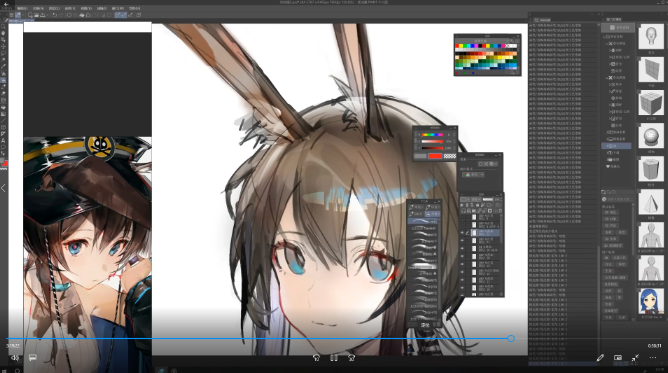The width and height of the screenshot is (668, 373).
Task: Go back using video player arrow
Action: (x=6, y=3)
